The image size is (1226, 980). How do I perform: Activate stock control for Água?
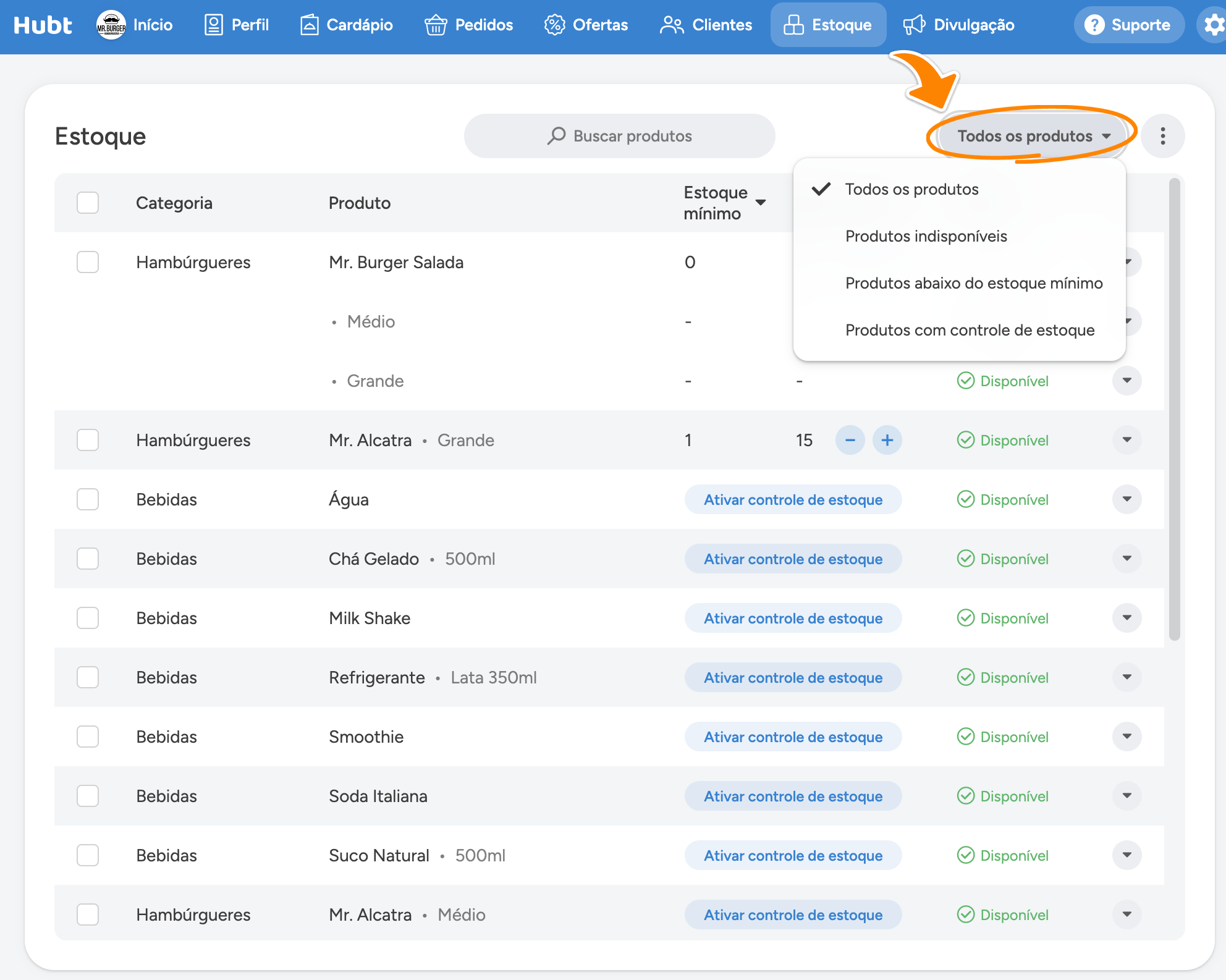793,499
